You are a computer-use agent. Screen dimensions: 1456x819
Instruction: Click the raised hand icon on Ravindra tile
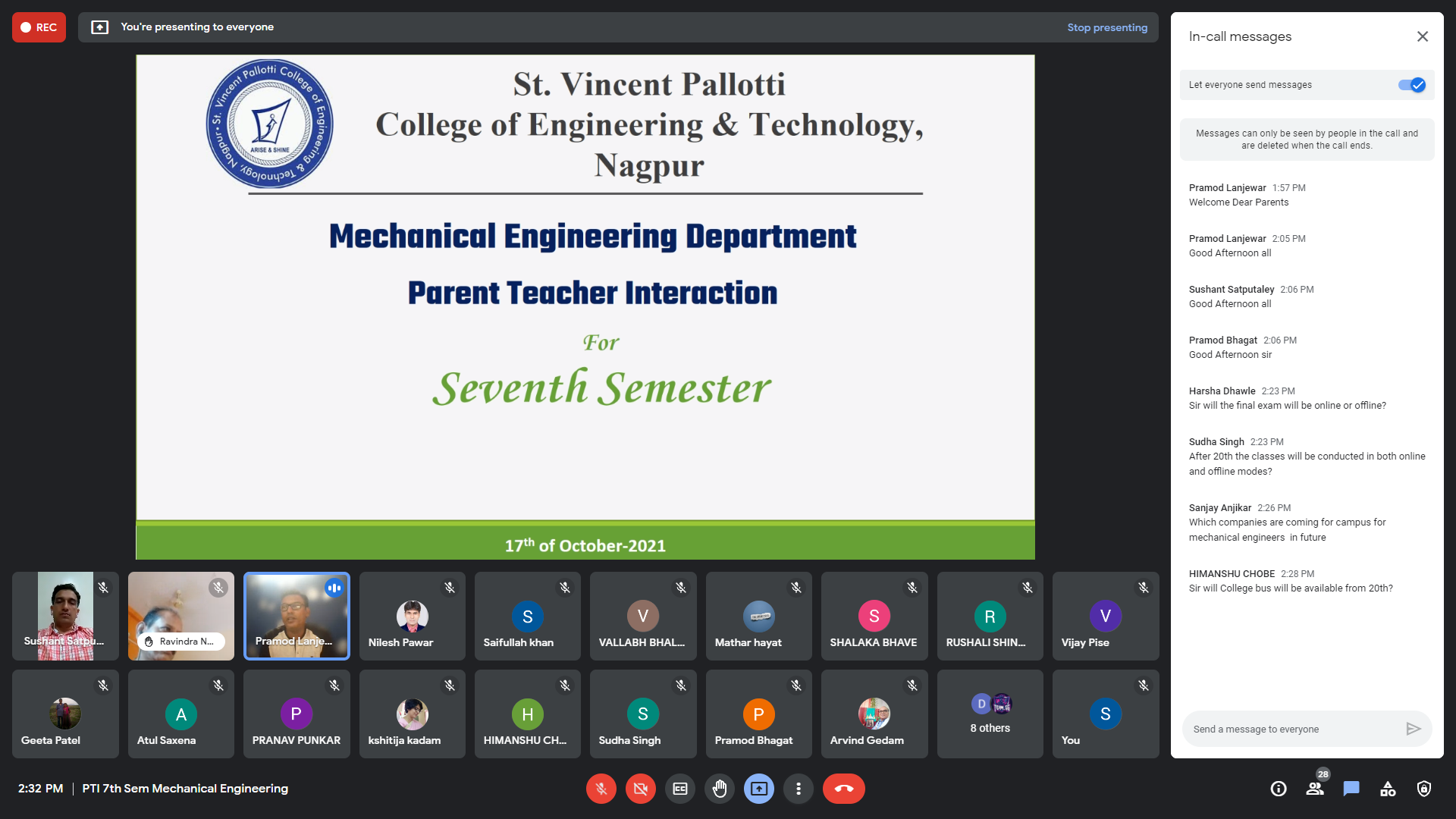(x=149, y=642)
